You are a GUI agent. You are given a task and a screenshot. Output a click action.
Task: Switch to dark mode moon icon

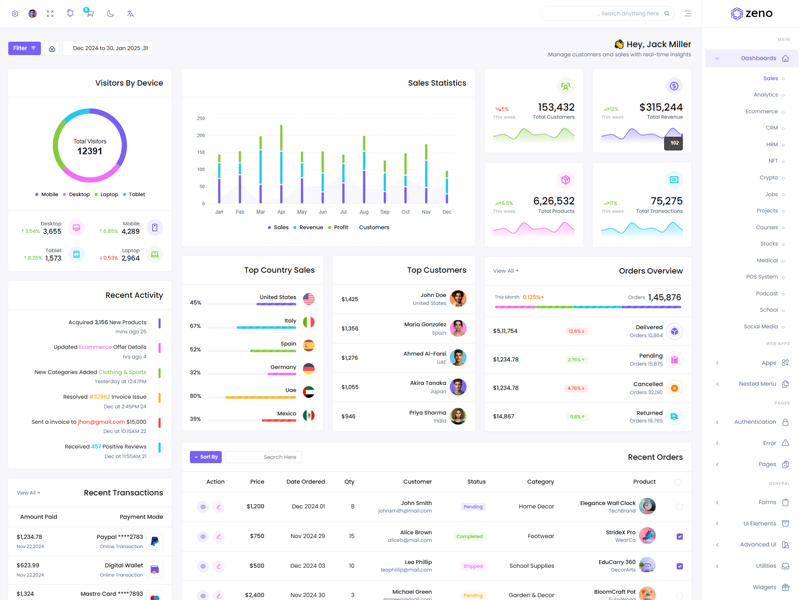pyautogui.click(x=110, y=14)
